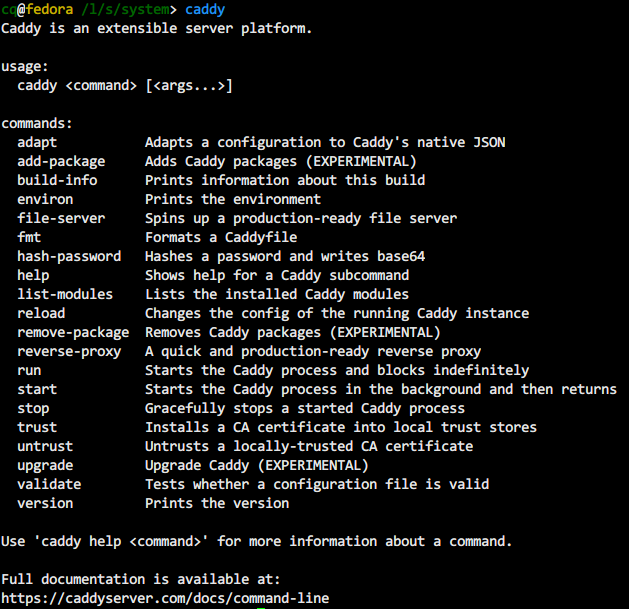
Task: Click 'Tests whether a configuration file is valid'
Action: (317, 484)
